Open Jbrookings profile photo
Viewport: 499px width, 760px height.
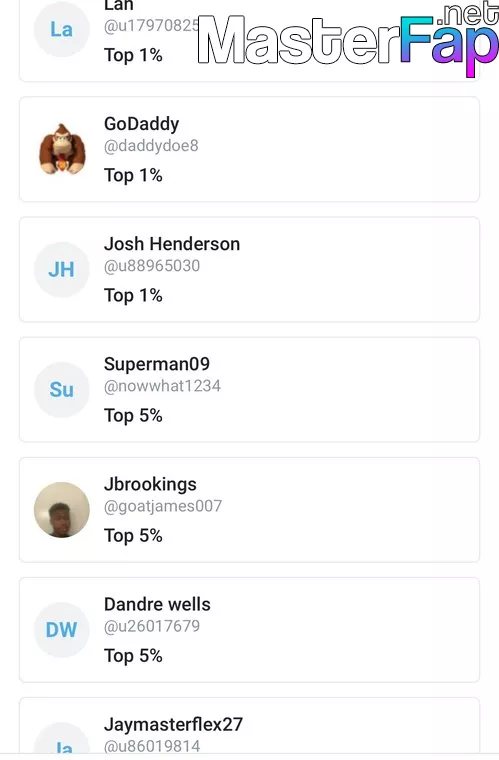(x=62, y=510)
